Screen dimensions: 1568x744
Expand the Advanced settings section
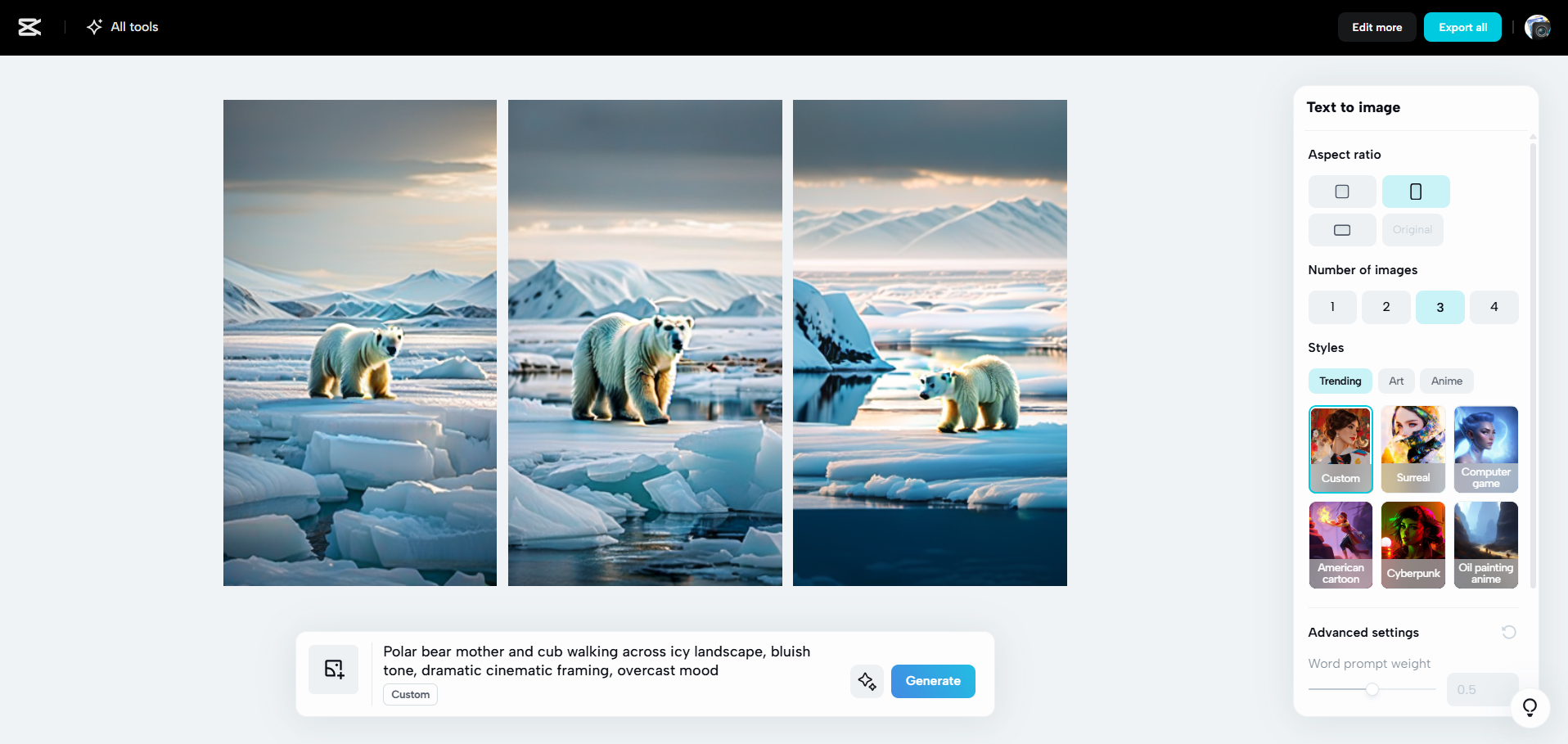[x=1362, y=632]
